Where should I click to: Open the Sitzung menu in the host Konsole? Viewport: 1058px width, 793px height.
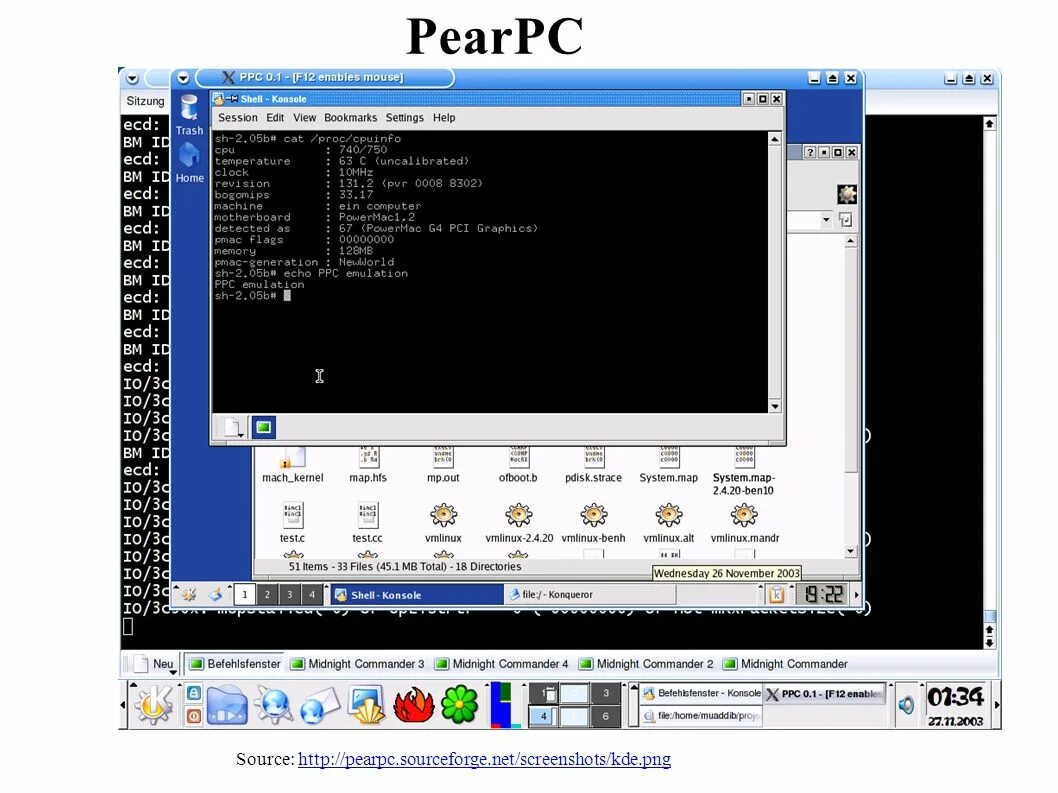point(145,101)
